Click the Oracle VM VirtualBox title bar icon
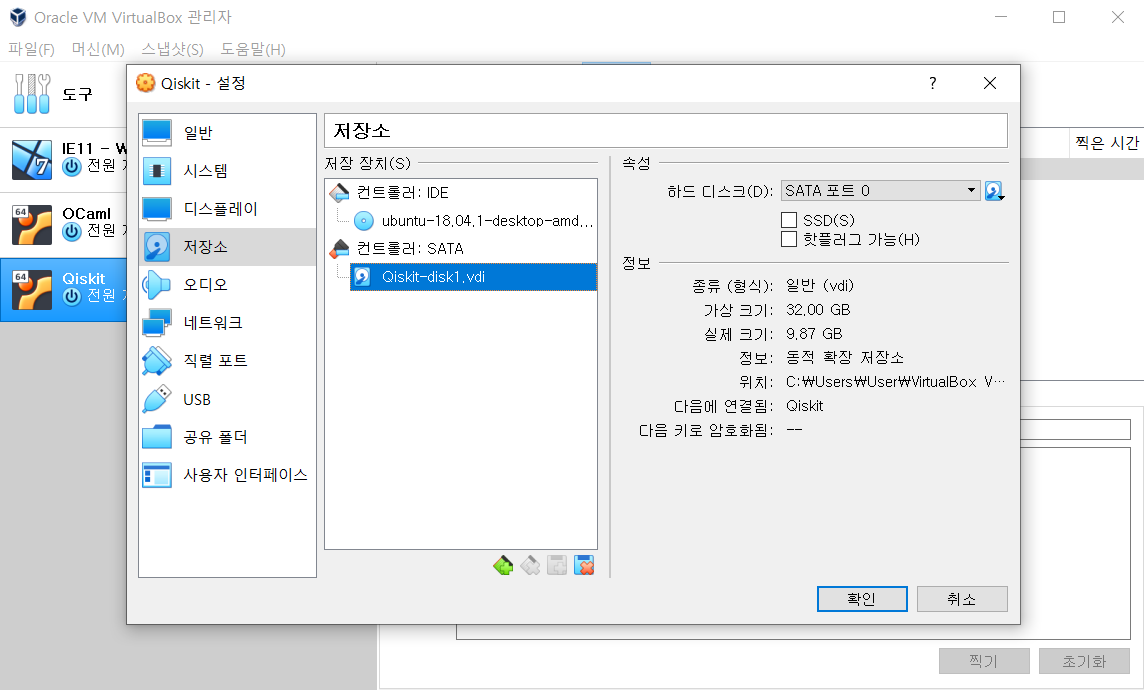Viewport: 1144px width, 690px height. (x=18, y=17)
